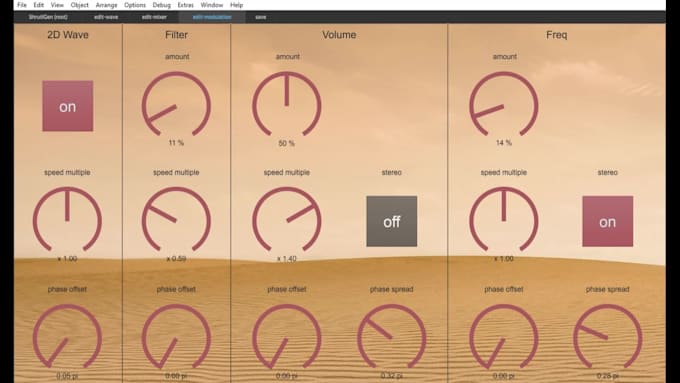Click the Freq phase spread knob
This screenshot has height=383, width=680.
[x=608, y=337]
